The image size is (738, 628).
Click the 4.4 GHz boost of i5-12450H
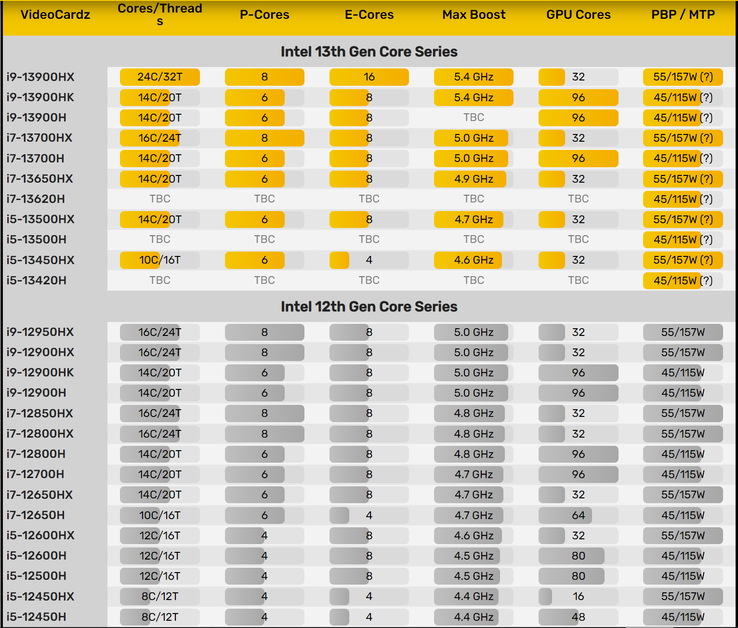[473, 617]
